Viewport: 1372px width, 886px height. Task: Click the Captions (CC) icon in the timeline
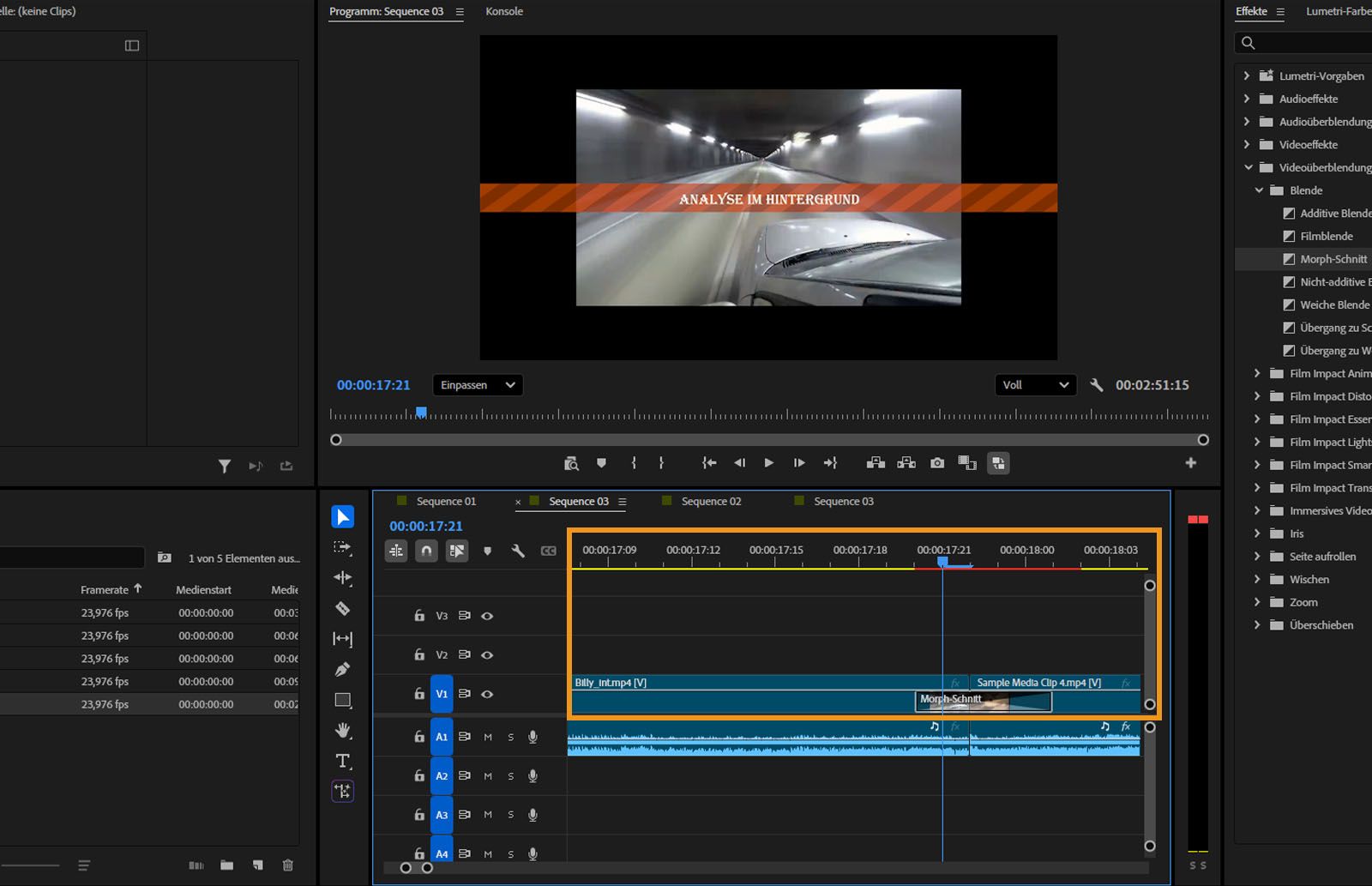(x=549, y=551)
